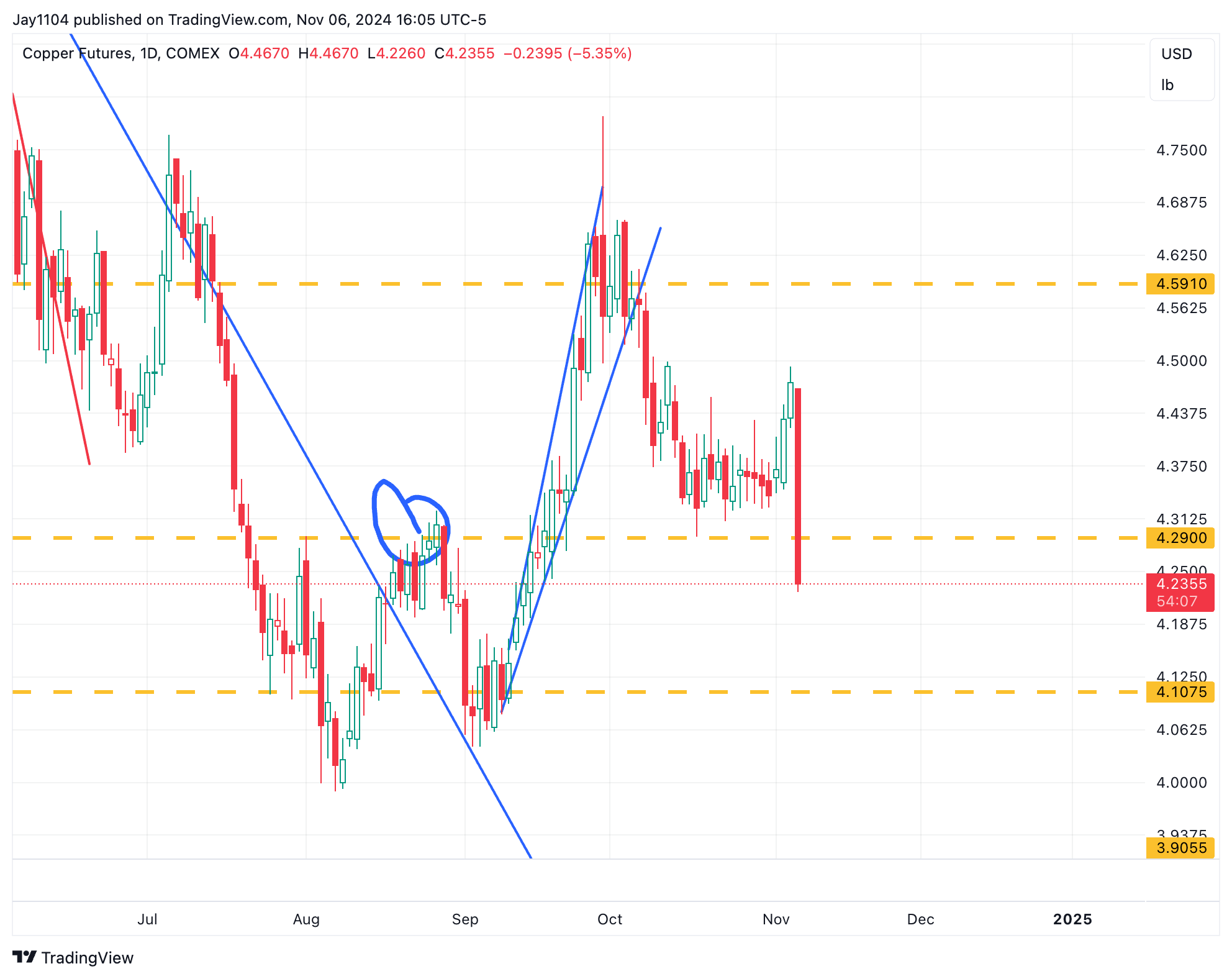Click the 4.3750 price axis label
Screen dimensions: 1232x979
click(1182, 467)
